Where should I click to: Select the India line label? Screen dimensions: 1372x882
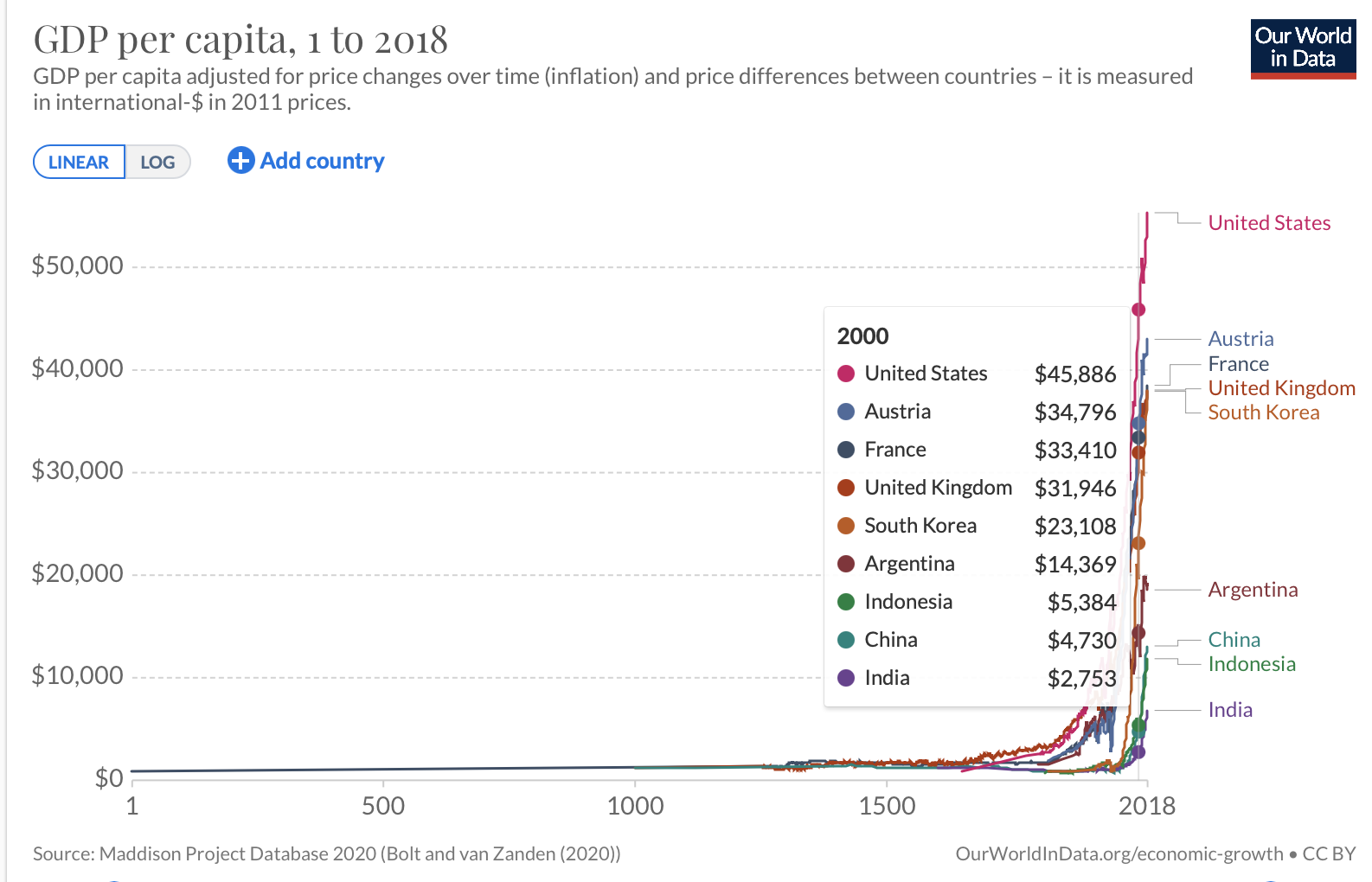point(1230,710)
